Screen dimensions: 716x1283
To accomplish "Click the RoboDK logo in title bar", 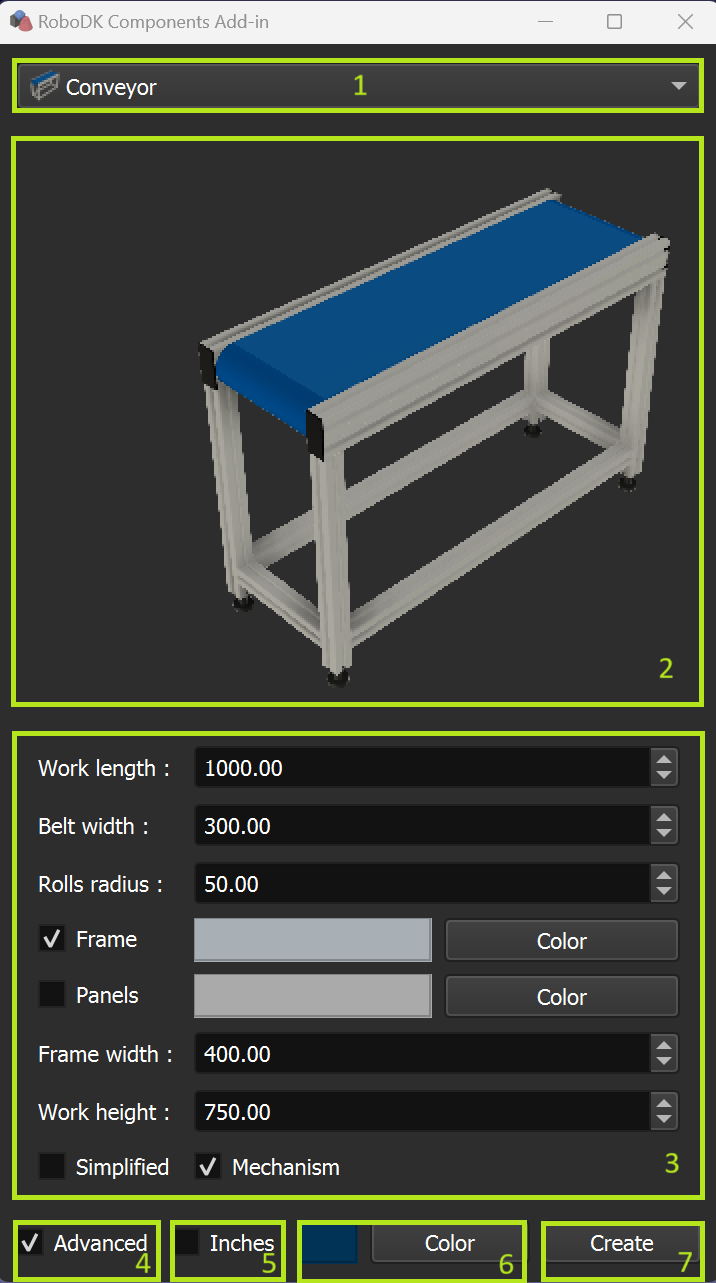I will pyautogui.click(x=19, y=21).
